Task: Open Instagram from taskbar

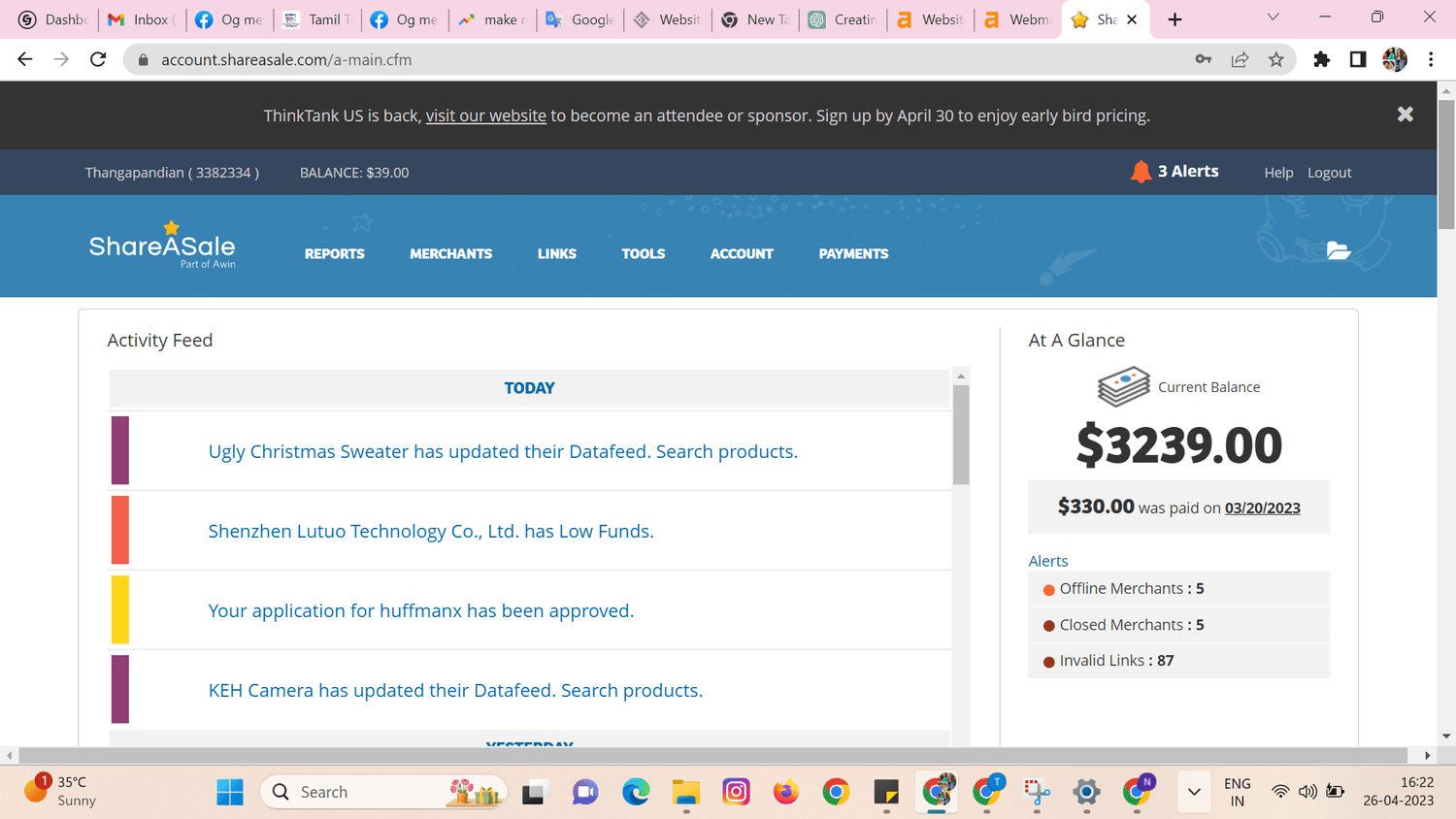Action: pos(736,792)
